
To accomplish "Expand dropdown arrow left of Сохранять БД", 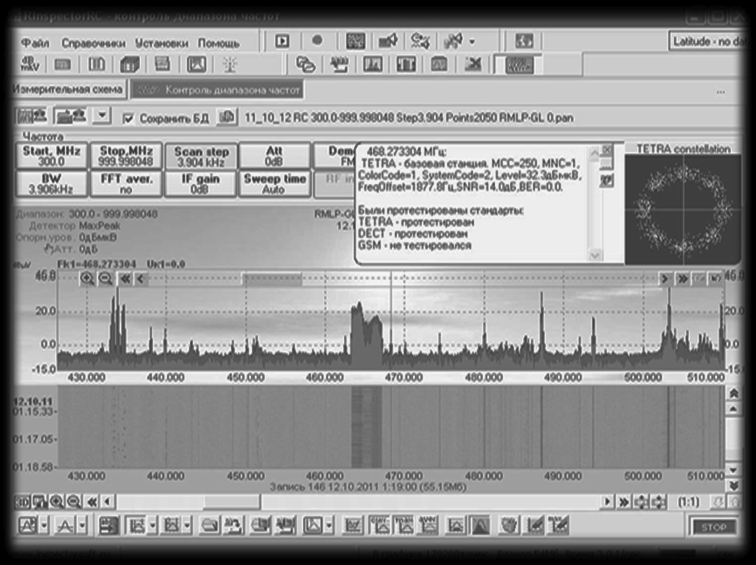I will [x=102, y=116].
